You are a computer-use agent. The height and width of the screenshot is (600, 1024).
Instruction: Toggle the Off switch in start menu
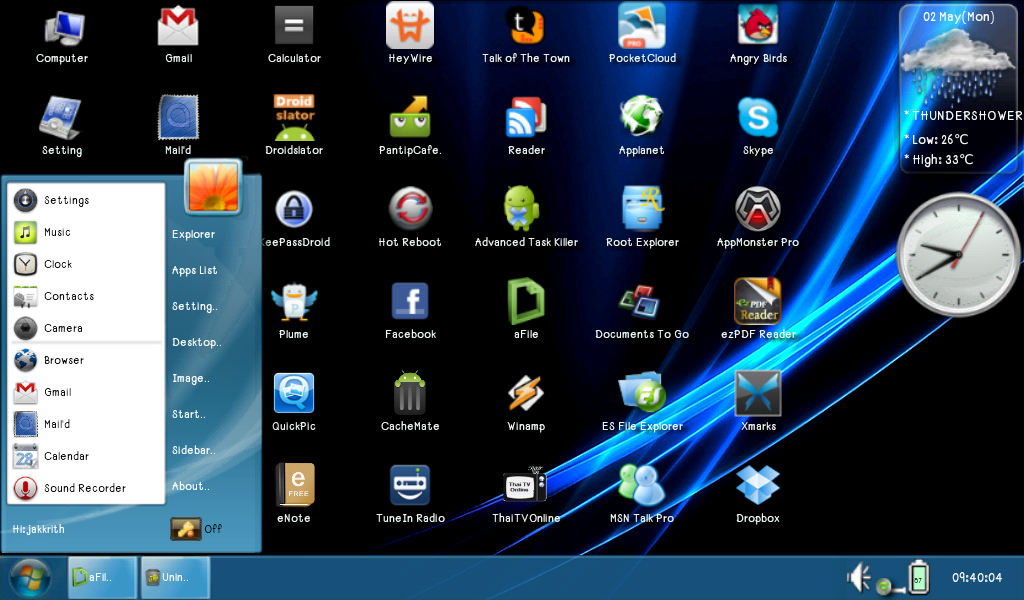tap(196, 528)
